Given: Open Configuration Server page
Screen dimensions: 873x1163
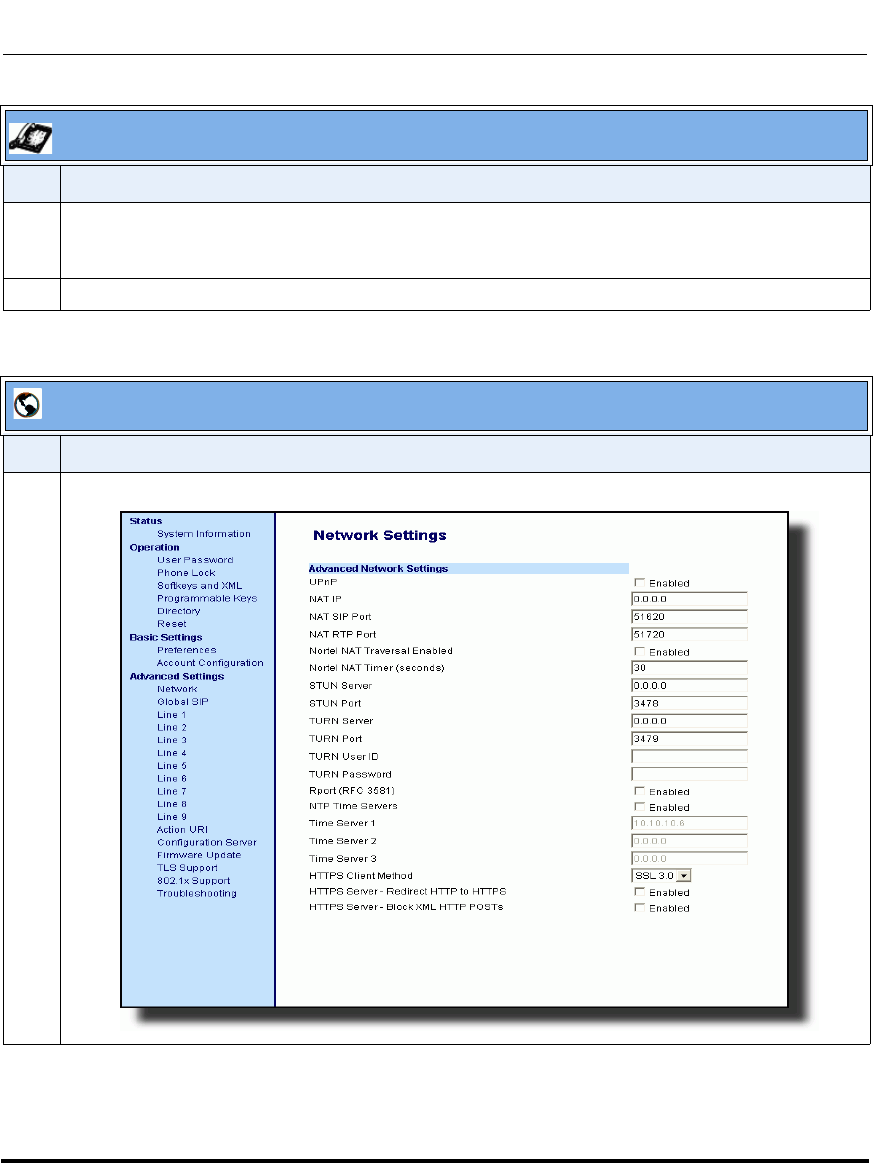Looking at the screenshot, I should click(x=207, y=843).
